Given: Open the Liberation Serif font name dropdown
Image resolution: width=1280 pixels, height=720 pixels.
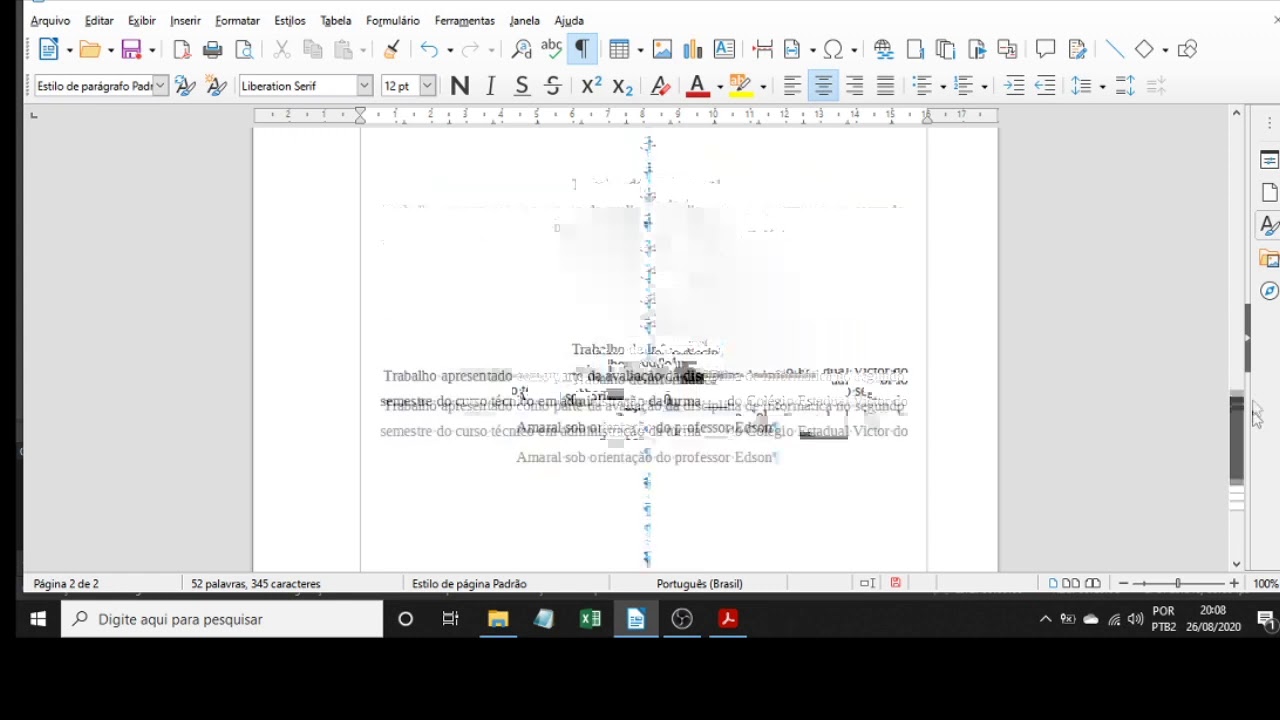Looking at the screenshot, I should 365,86.
